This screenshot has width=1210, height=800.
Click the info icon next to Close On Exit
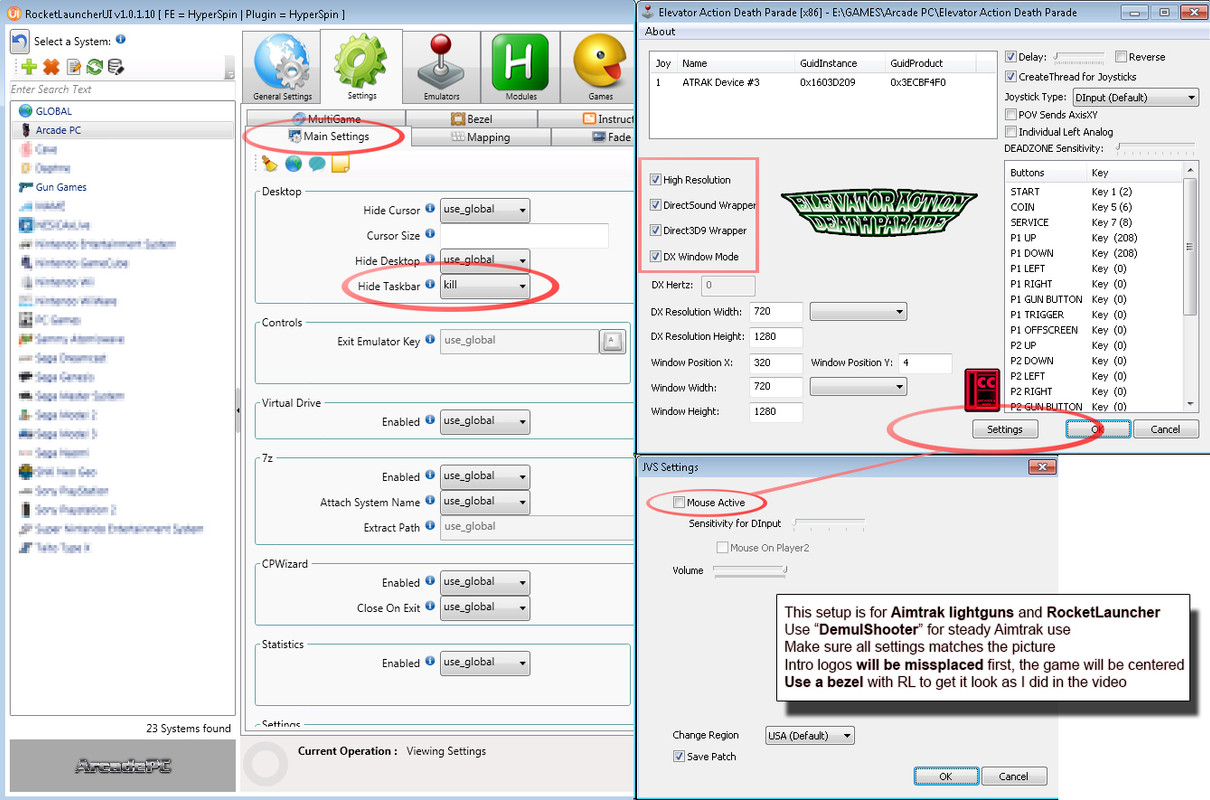click(430, 607)
